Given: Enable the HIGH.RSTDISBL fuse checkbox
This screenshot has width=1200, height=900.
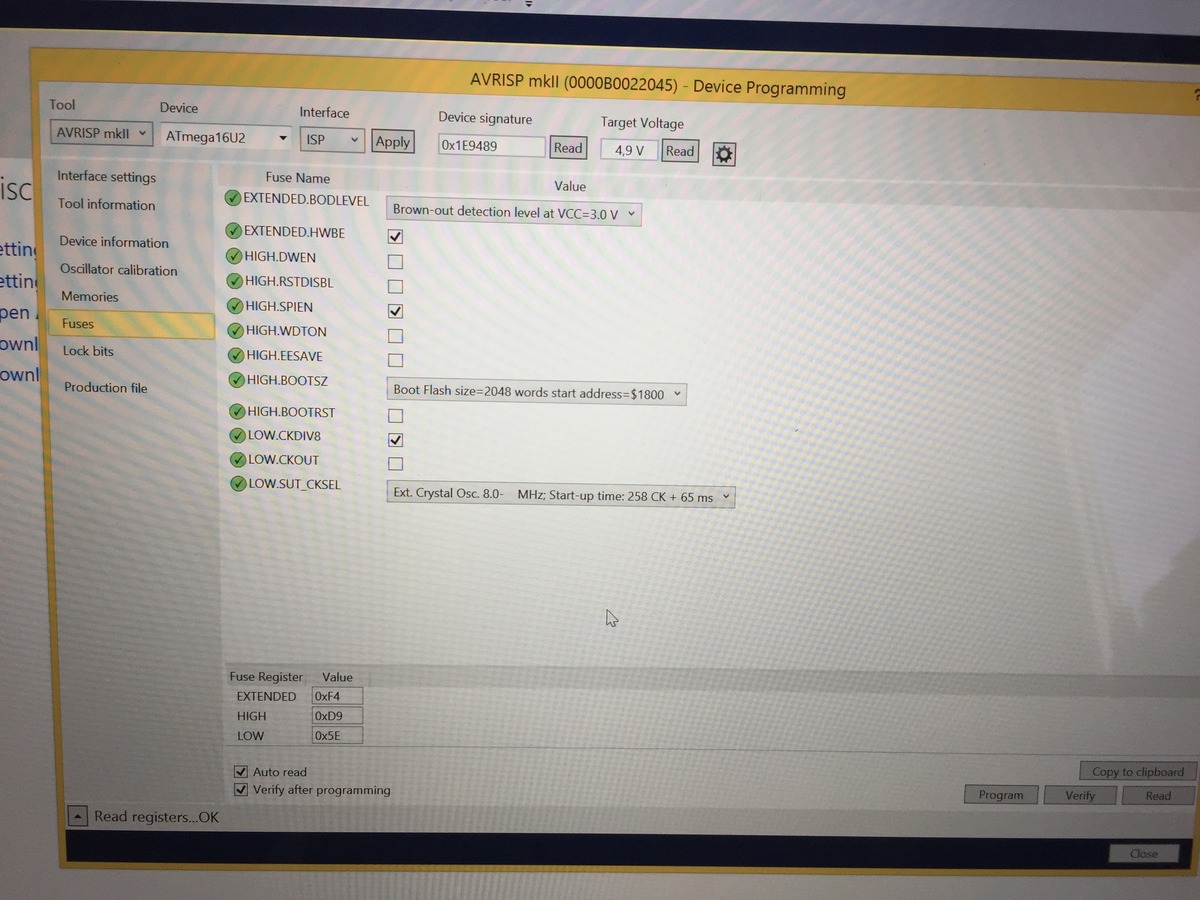Looking at the screenshot, I should 395,286.
